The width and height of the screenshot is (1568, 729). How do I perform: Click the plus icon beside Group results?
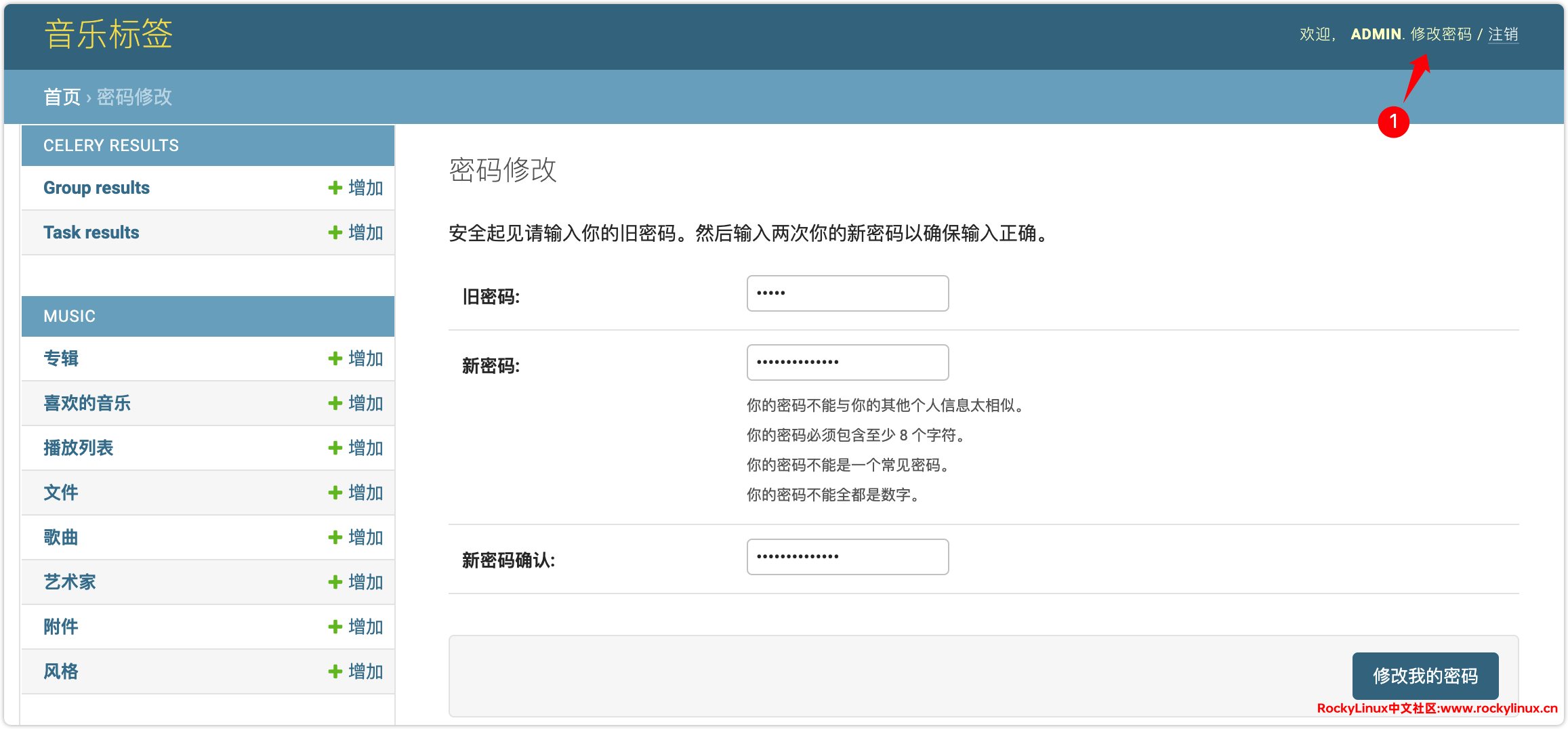(335, 188)
